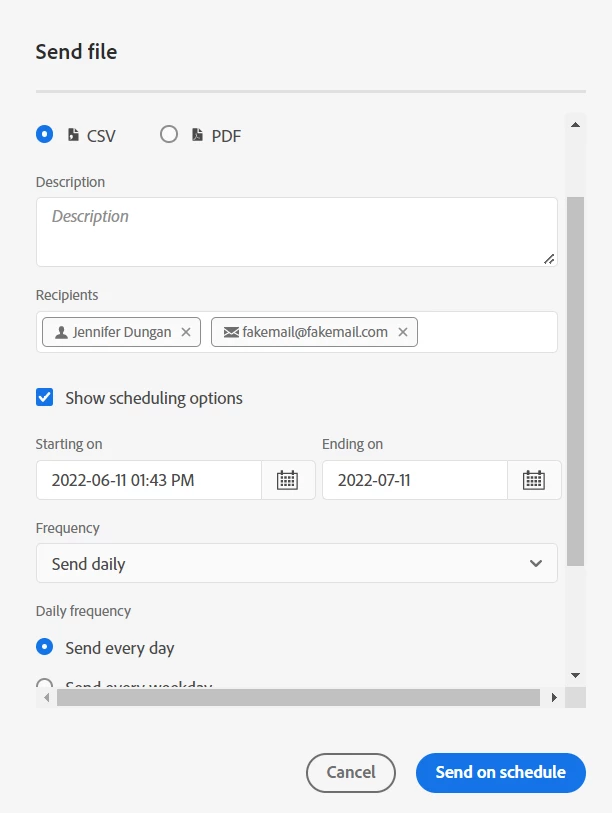Remove Jennifer Dungan from recipients

tap(186, 332)
